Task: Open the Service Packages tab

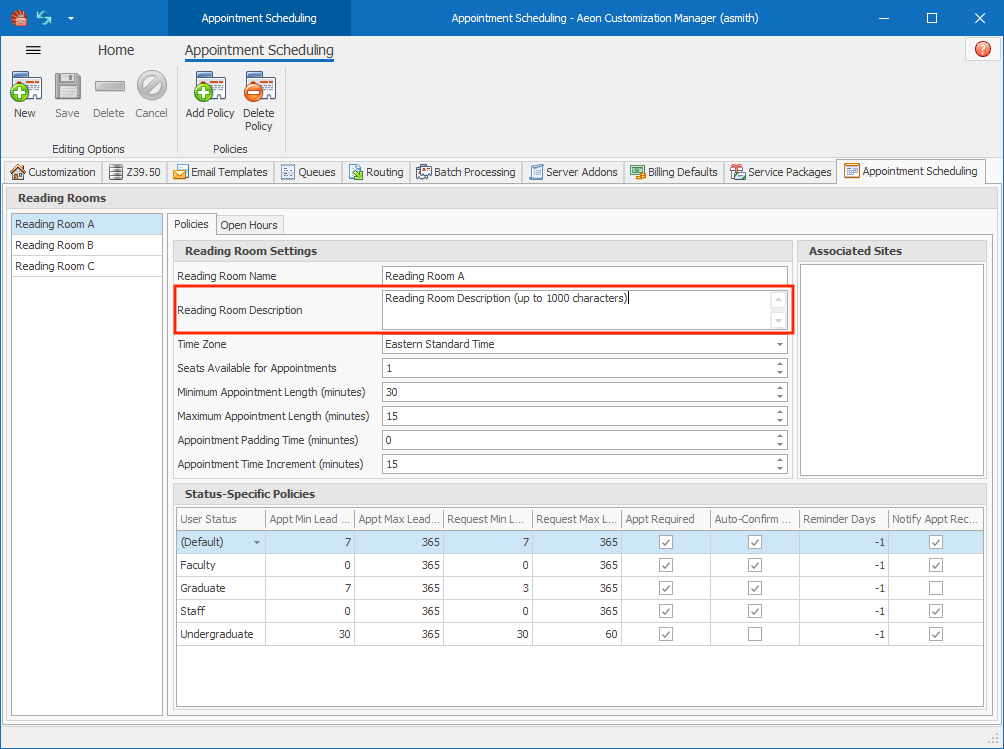Action: [x=780, y=172]
